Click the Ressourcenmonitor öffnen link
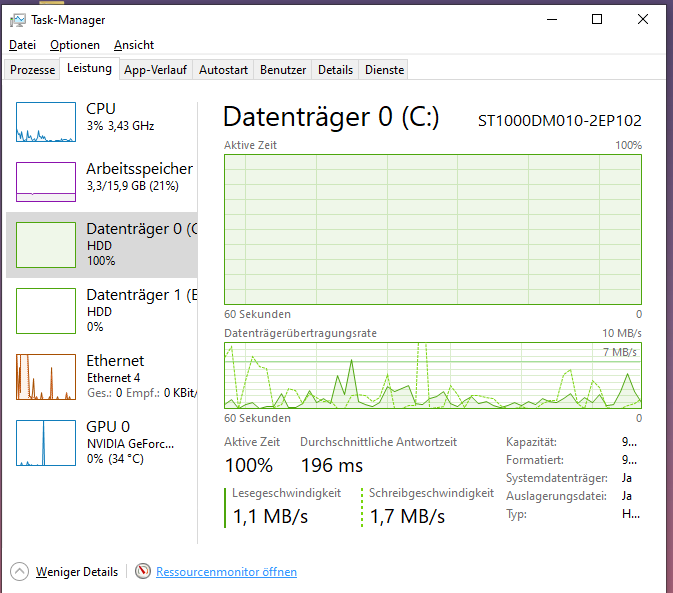 pyautogui.click(x=226, y=572)
